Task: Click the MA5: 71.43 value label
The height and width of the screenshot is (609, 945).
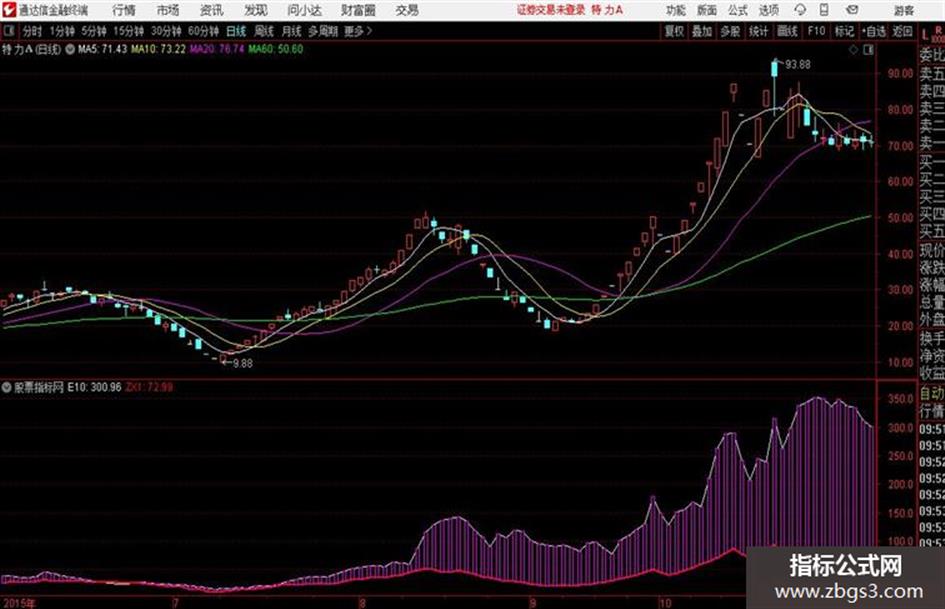Action: [102, 49]
